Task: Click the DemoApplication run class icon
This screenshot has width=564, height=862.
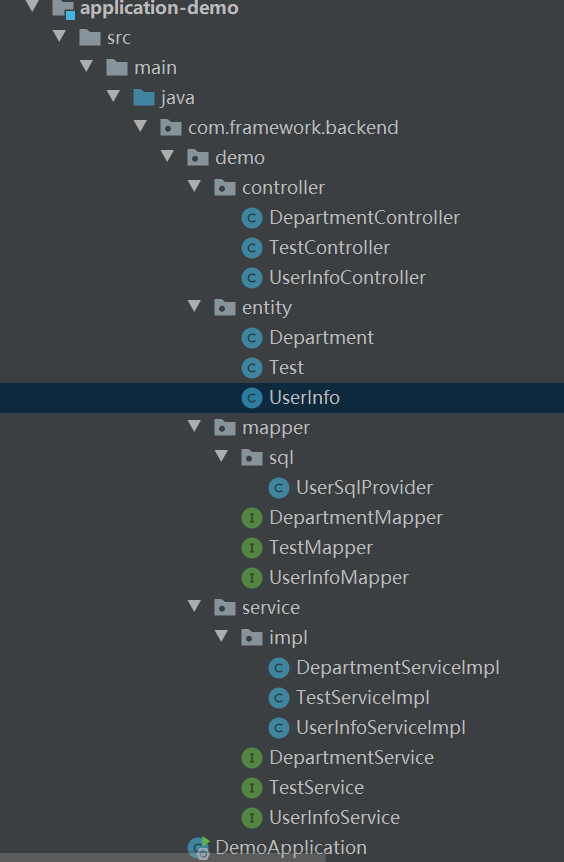Action: 199,848
